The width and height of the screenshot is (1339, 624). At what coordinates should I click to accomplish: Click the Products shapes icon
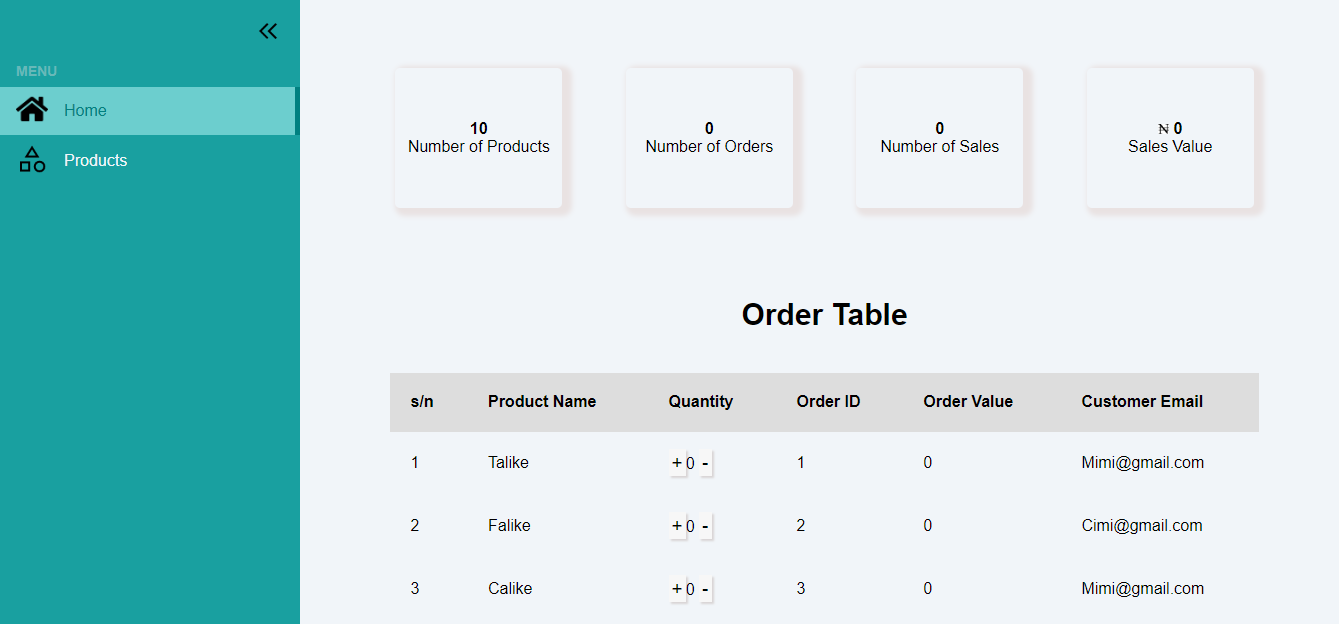pos(32,160)
